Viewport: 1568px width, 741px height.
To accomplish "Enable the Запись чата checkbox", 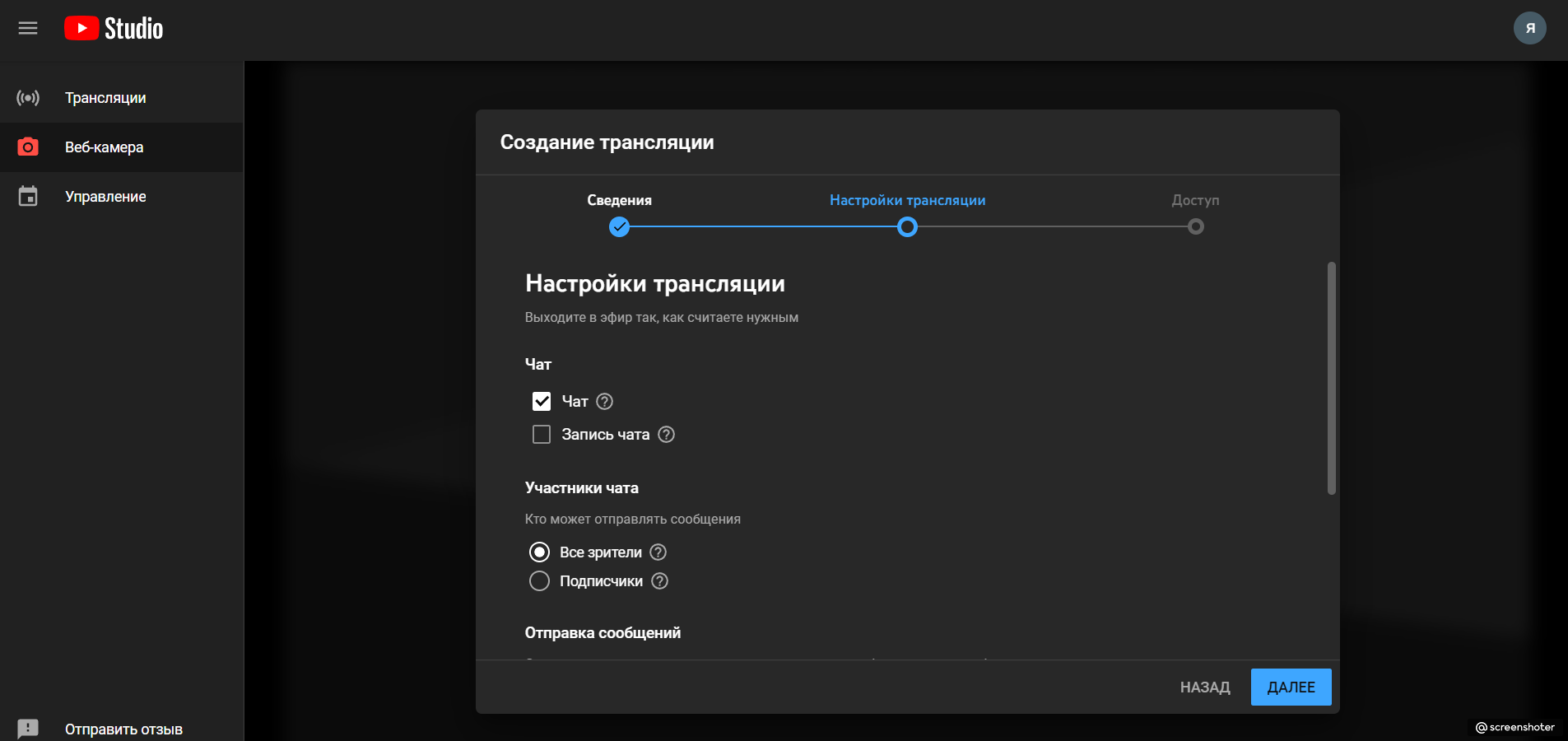I will 542,435.
